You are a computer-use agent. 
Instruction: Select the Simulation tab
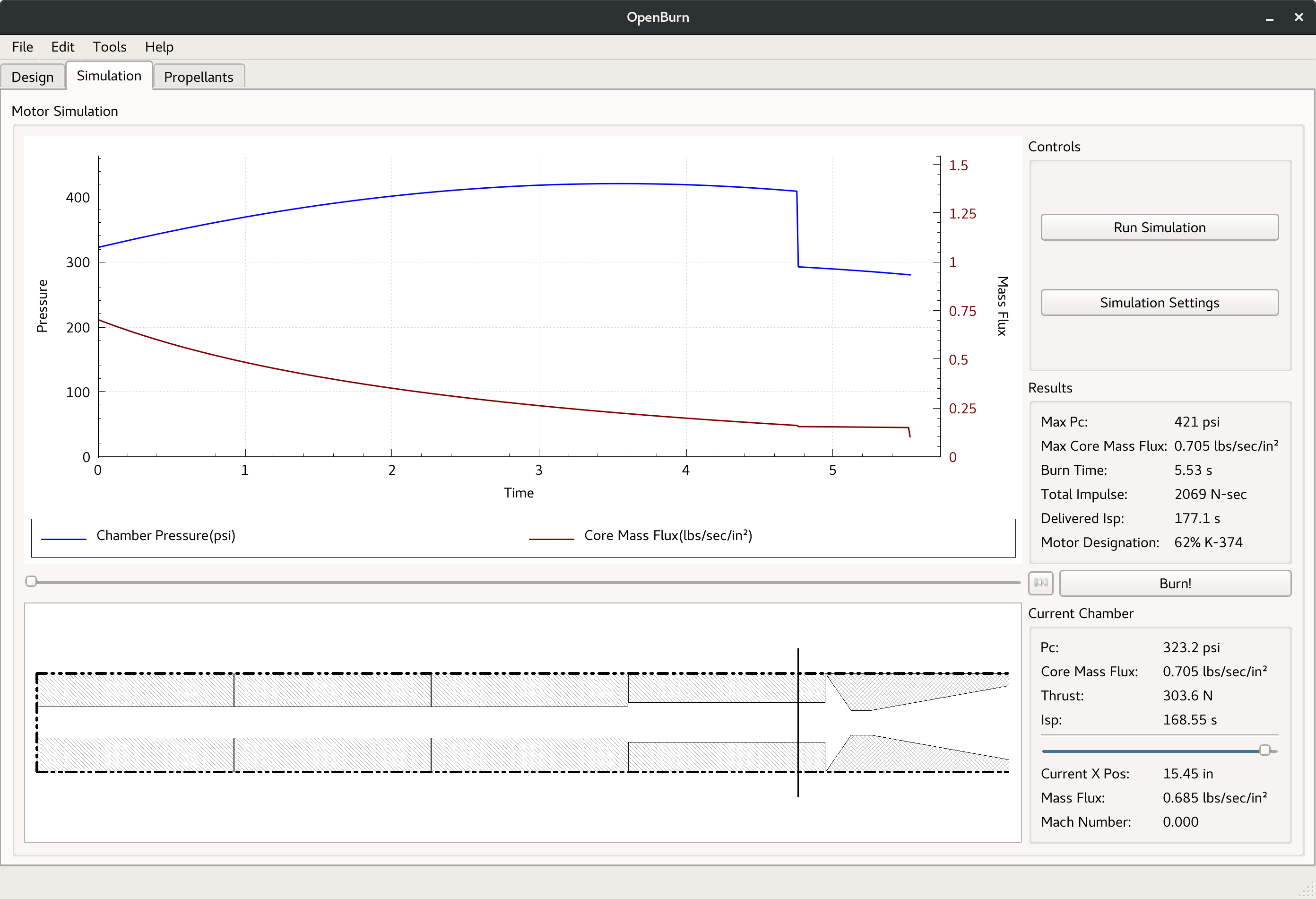(109, 76)
